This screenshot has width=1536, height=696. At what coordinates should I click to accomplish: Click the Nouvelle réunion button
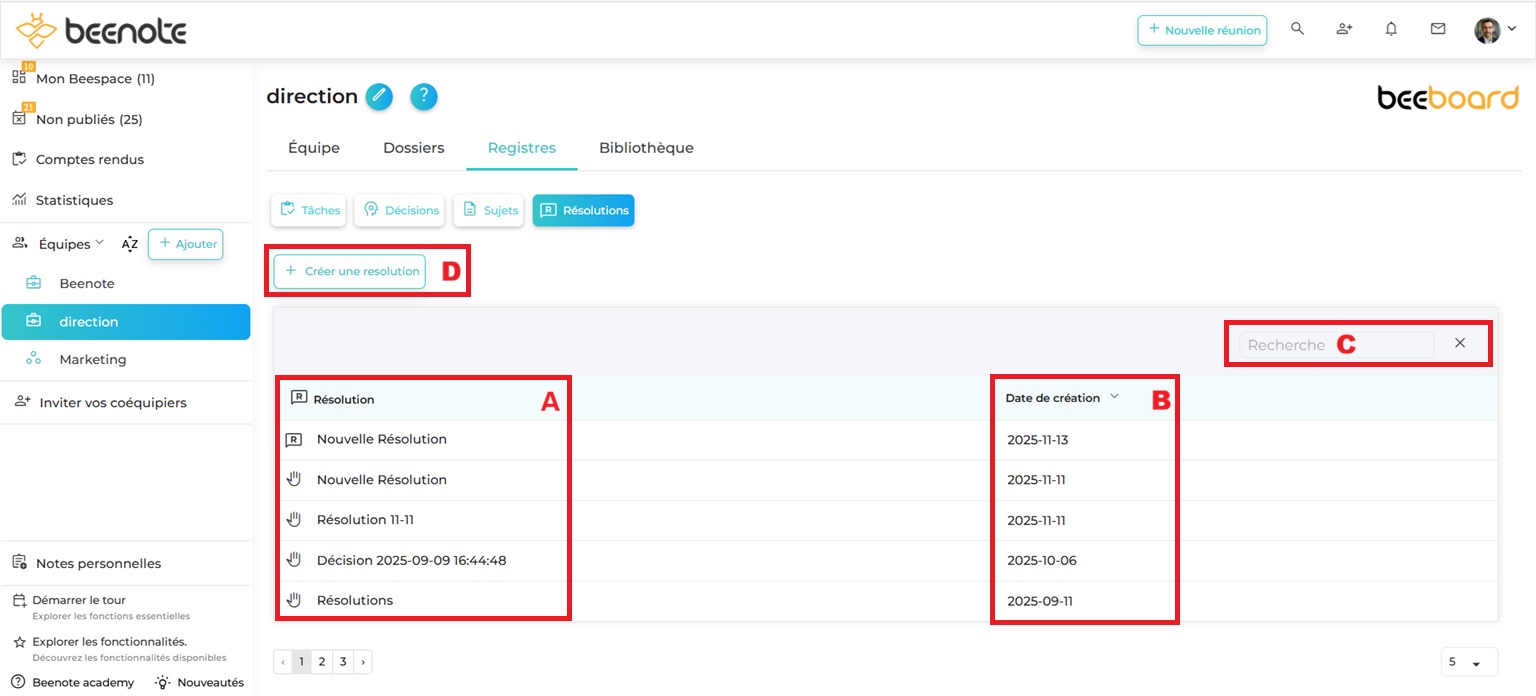point(1202,30)
